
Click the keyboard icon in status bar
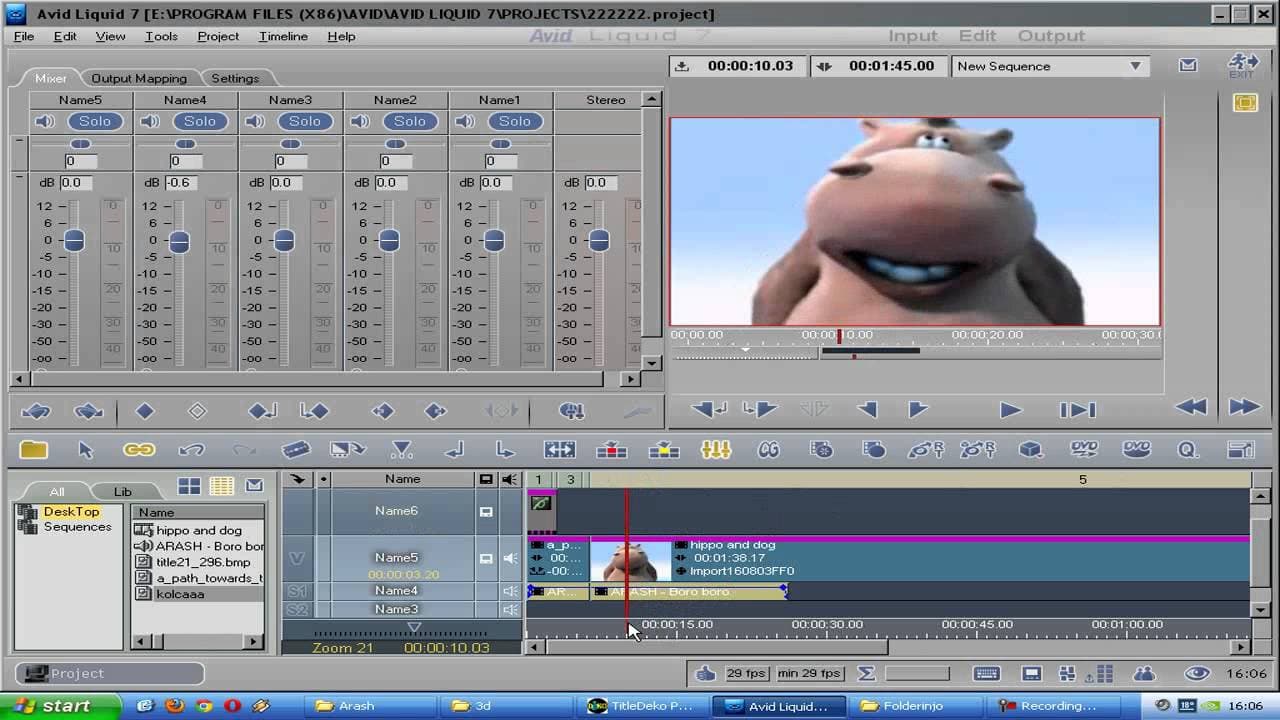[x=986, y=673]
